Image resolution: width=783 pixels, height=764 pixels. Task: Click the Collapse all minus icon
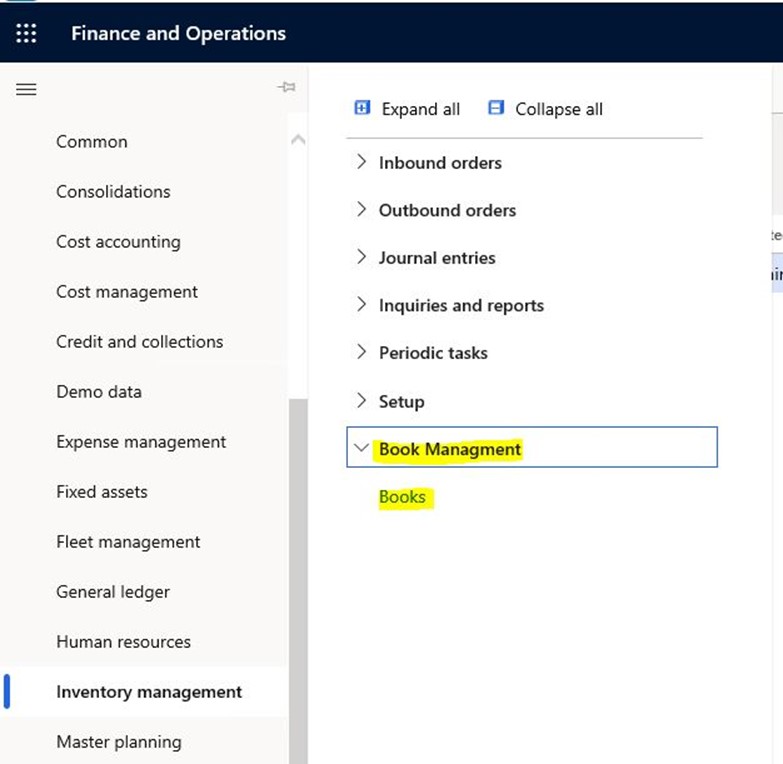click(x=496, y=108)
